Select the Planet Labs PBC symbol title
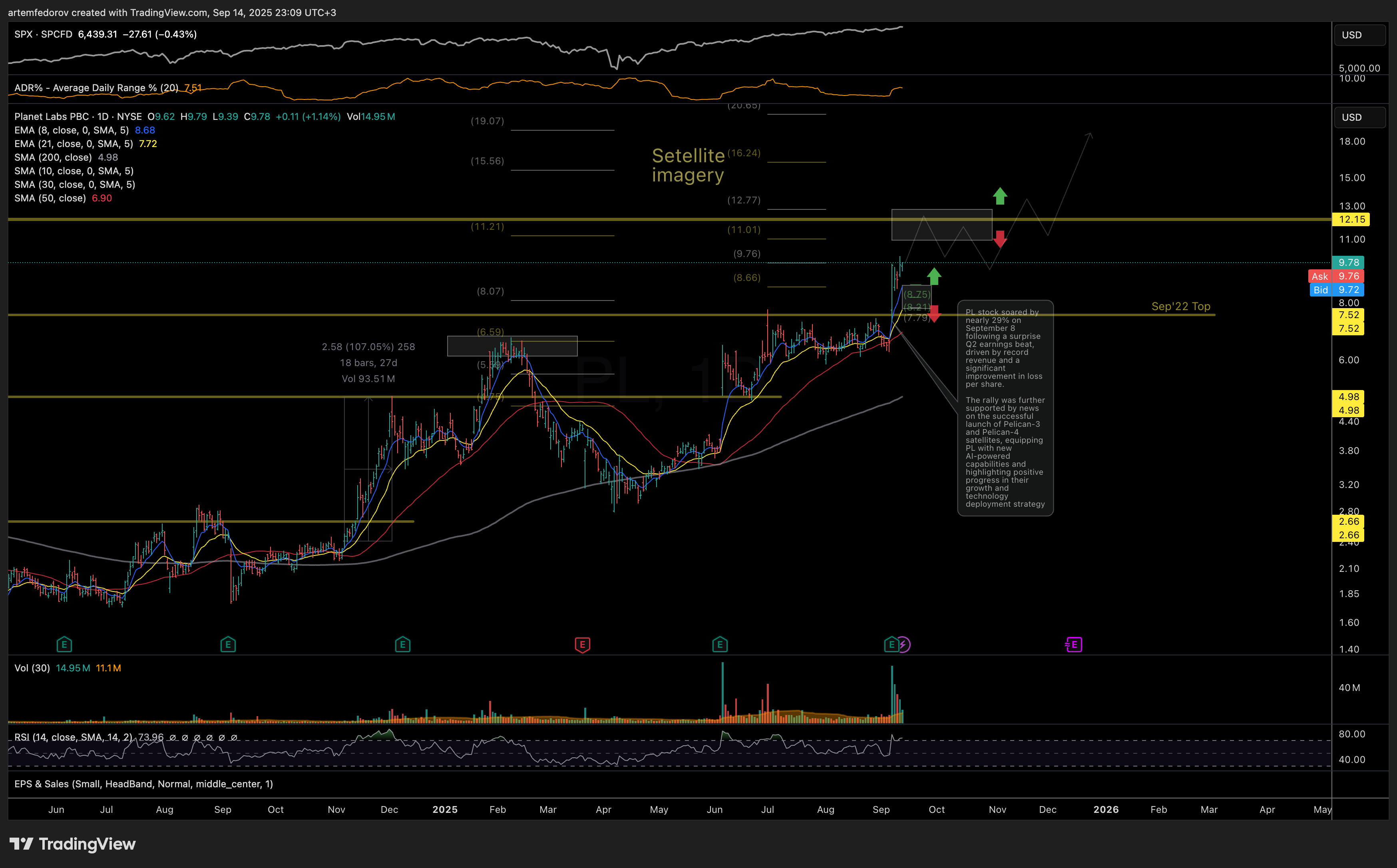 (x=78, y=117)
